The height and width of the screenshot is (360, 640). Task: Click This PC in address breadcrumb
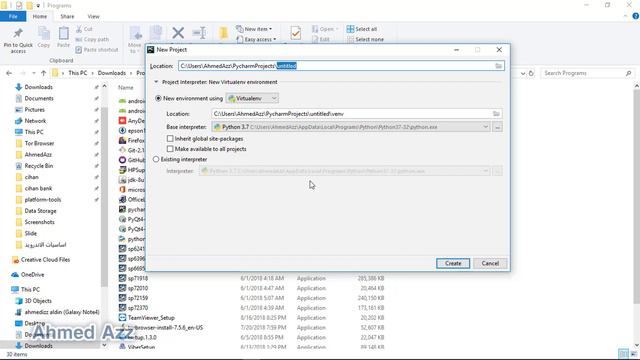pos(78,73)
